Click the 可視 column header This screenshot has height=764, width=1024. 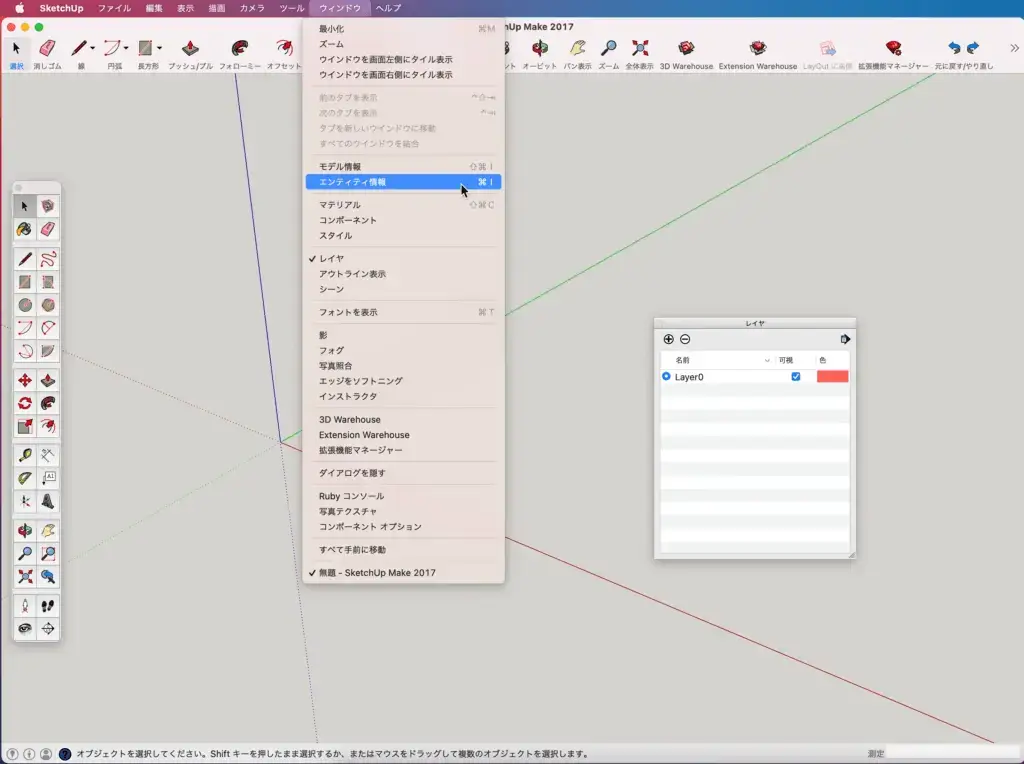[x=786, y=360]
